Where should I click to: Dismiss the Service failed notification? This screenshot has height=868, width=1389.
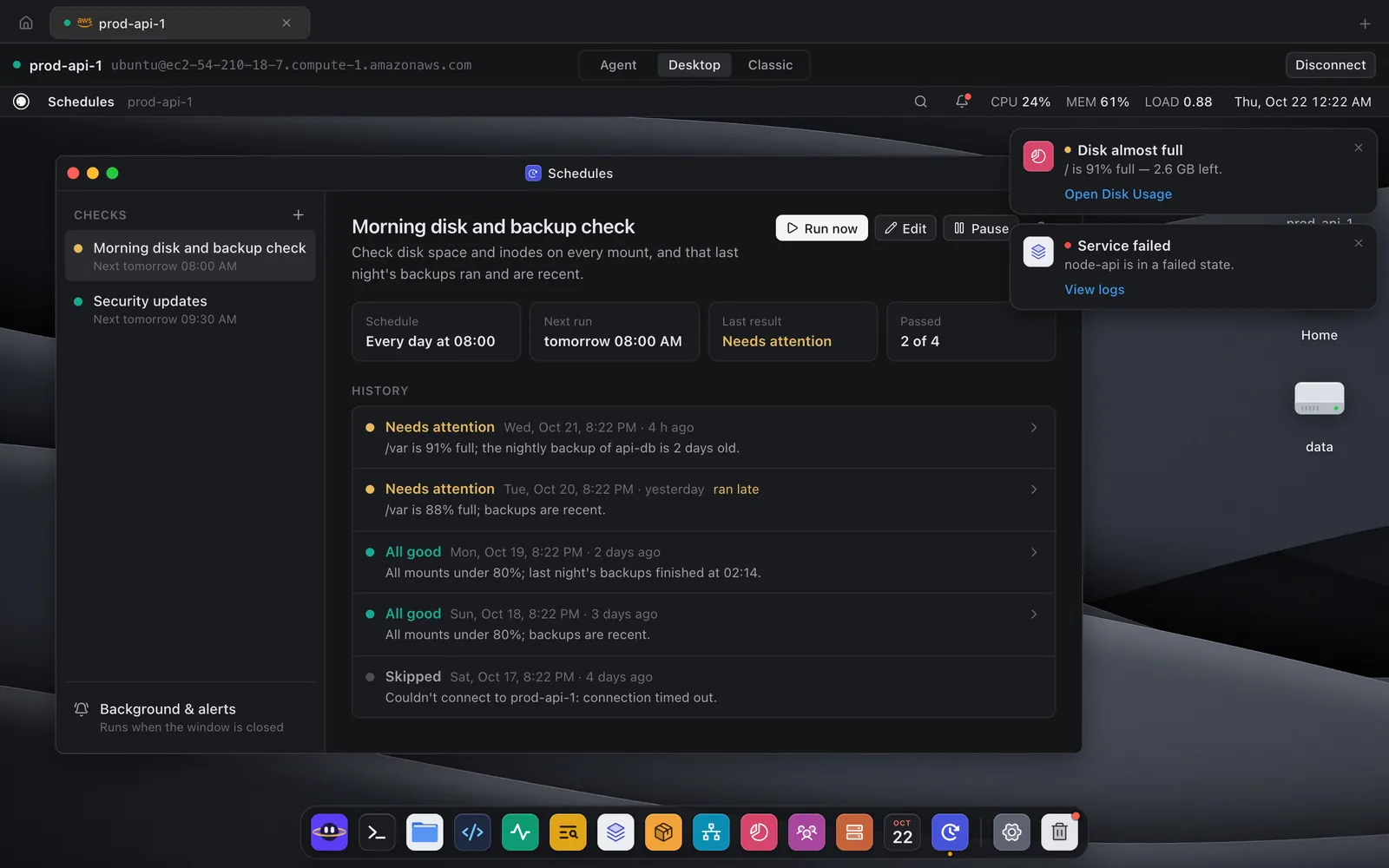coord(1359,244)
